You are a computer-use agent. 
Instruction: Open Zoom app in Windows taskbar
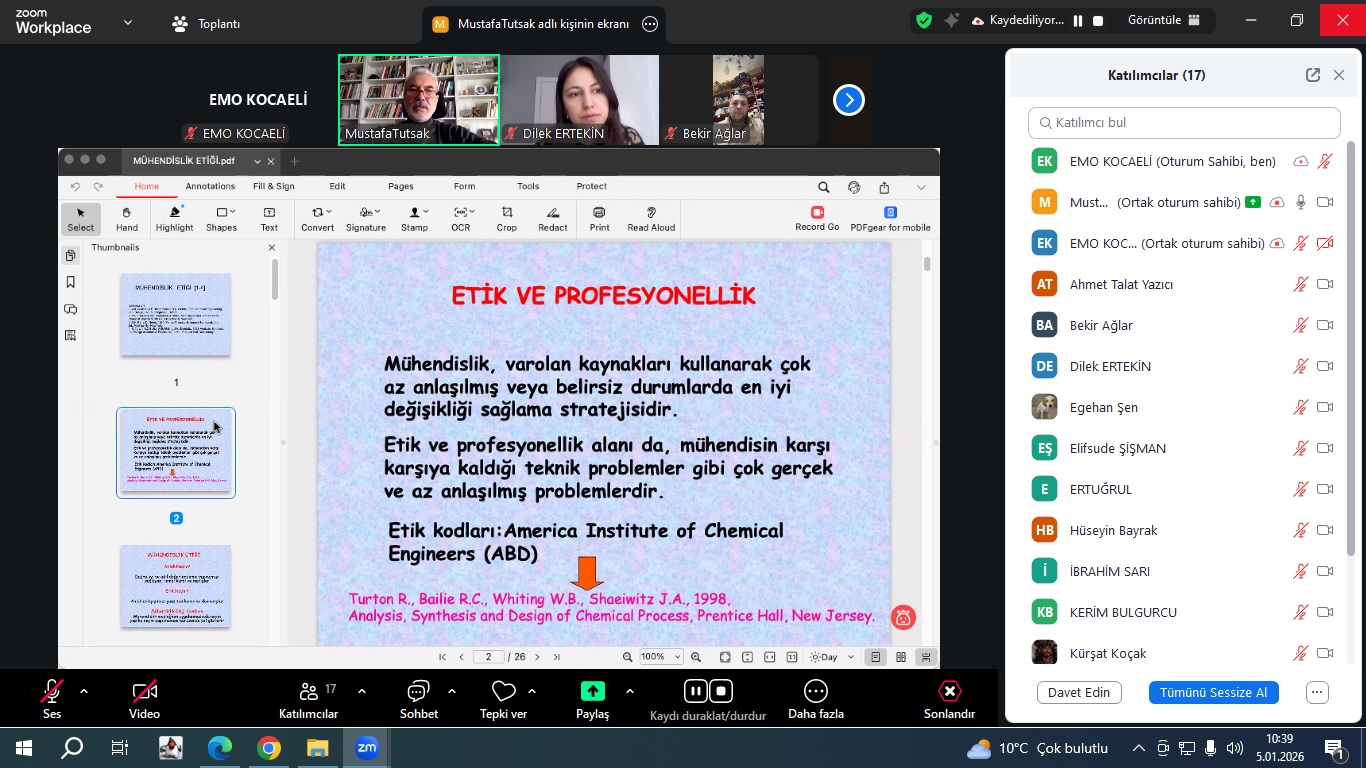click(366, 747)
